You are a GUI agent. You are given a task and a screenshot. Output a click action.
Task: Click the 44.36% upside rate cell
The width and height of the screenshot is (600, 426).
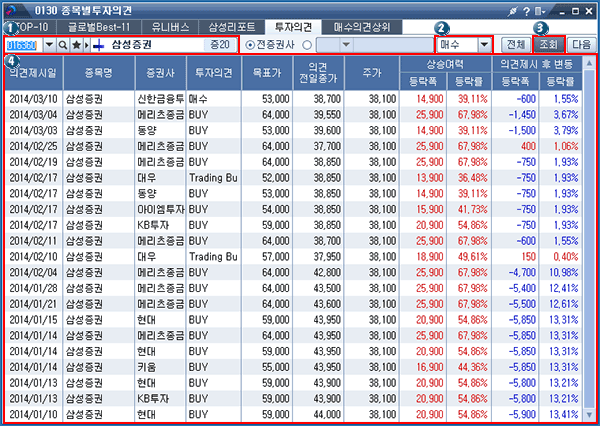click(469, 367)
